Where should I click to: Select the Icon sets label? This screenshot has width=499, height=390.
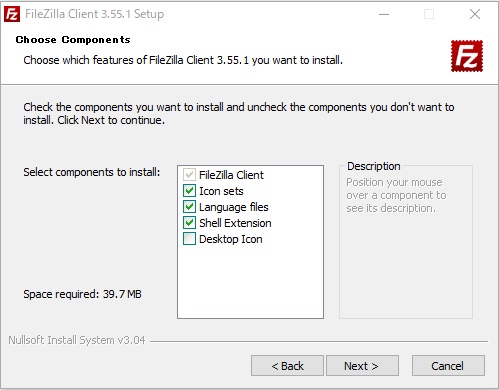[x=221, y=191]
